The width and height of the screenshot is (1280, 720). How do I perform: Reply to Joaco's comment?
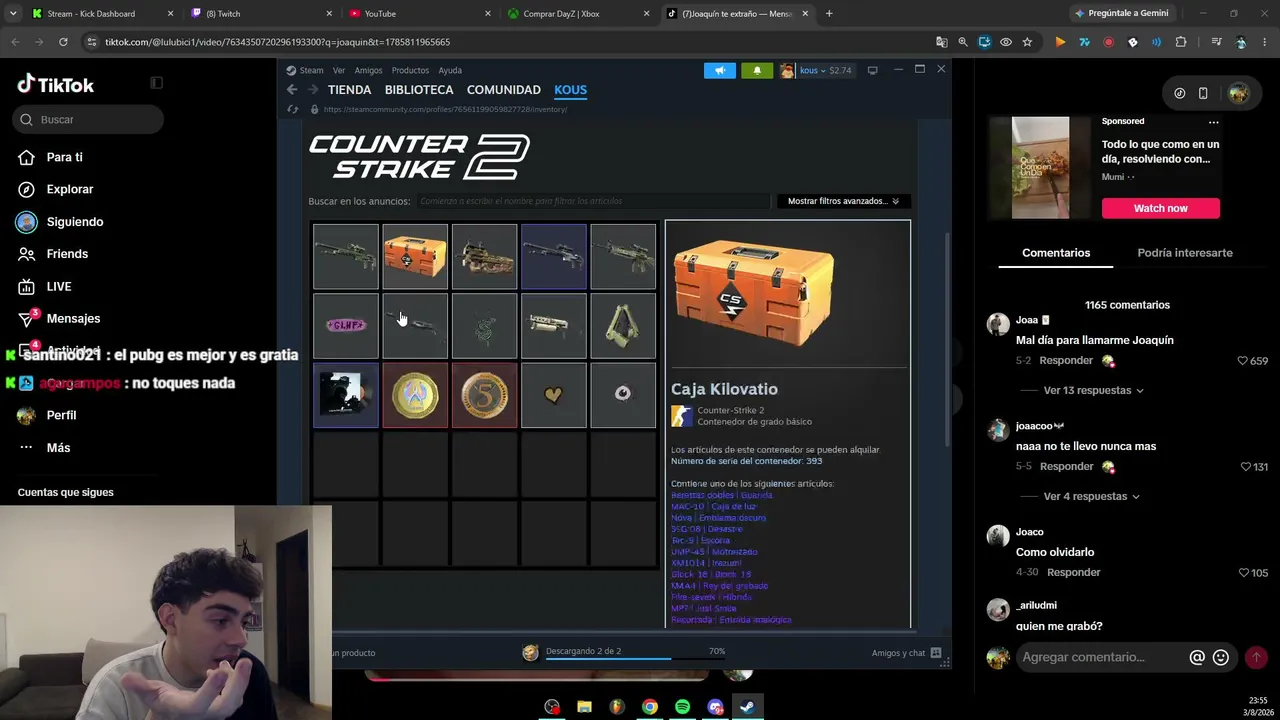(1073, 572)
